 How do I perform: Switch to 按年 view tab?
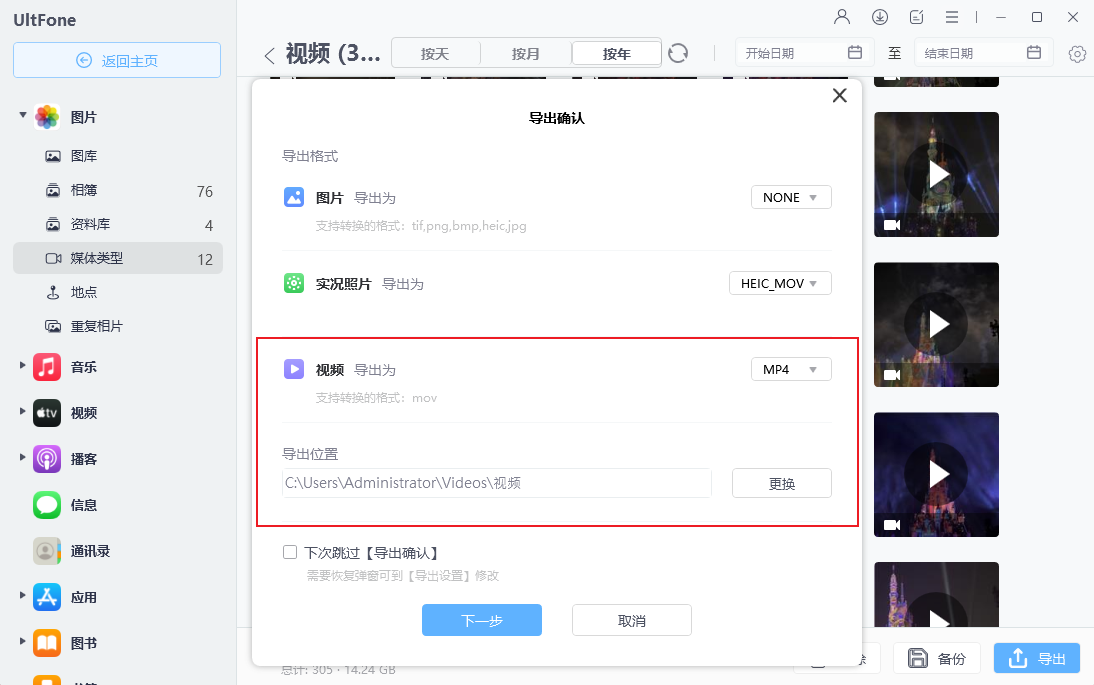point(617,54)
